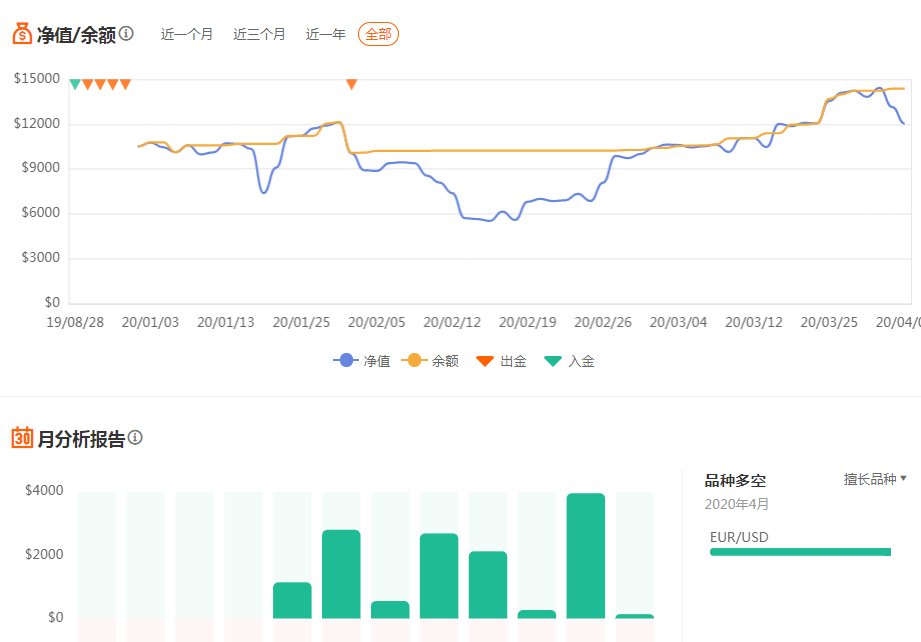Screen dimensions: 921x642
Task: Click the 19/08/28 axis date label
Action: tap(75, 322)
